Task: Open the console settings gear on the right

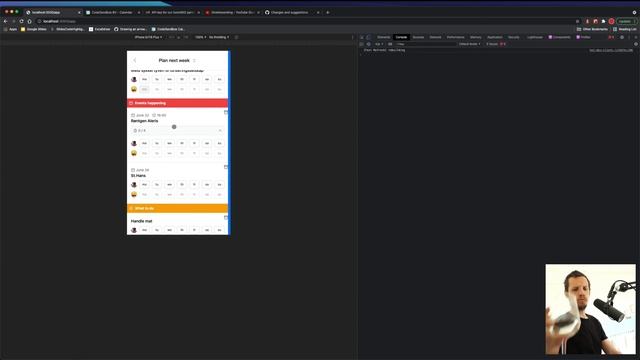Action: pos(636,44)
